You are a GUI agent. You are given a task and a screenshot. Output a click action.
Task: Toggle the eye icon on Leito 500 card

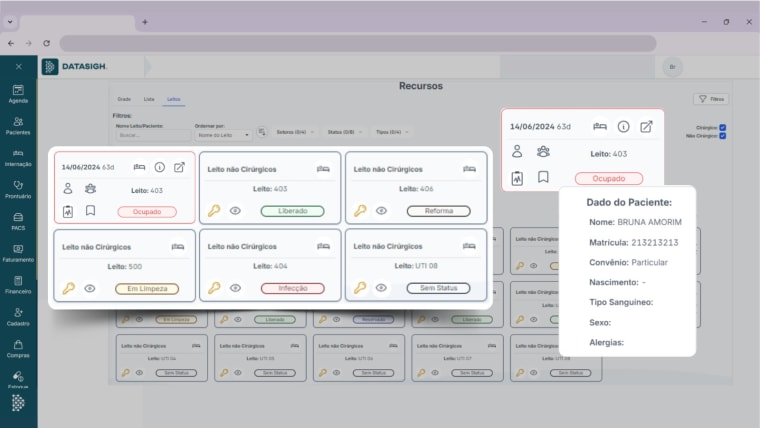(90, 288)
